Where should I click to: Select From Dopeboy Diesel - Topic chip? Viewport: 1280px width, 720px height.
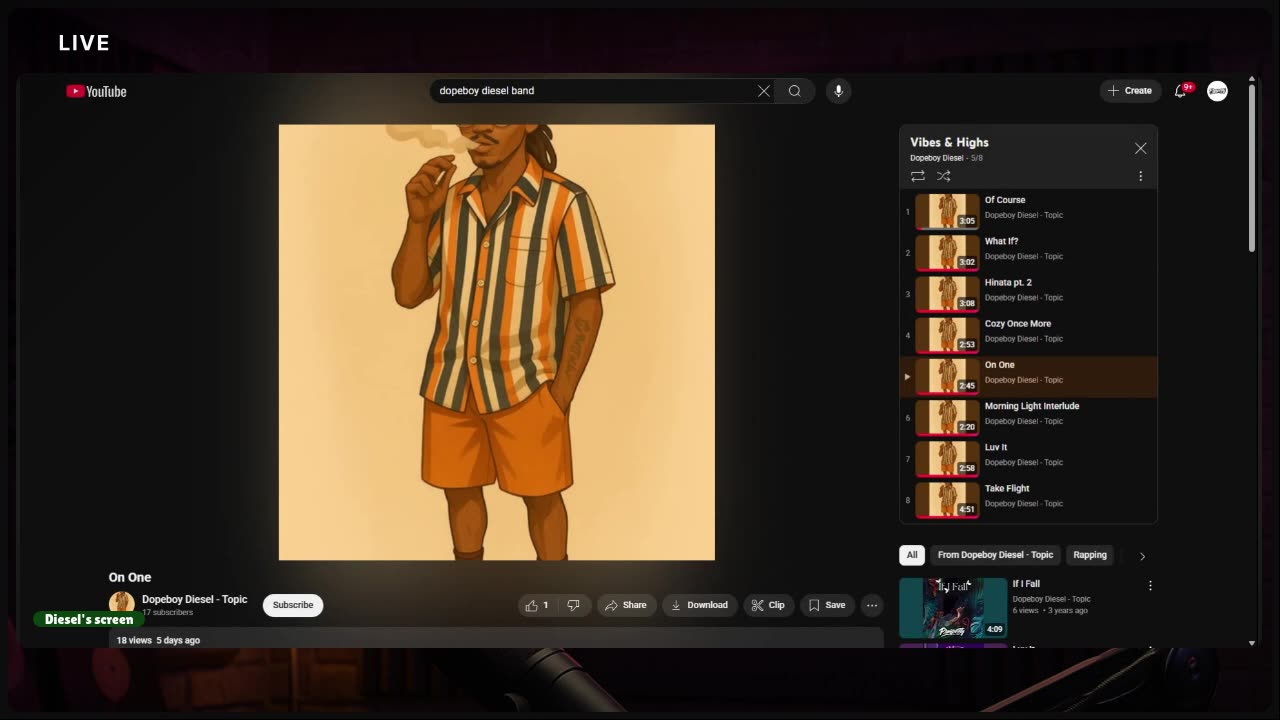995,555
